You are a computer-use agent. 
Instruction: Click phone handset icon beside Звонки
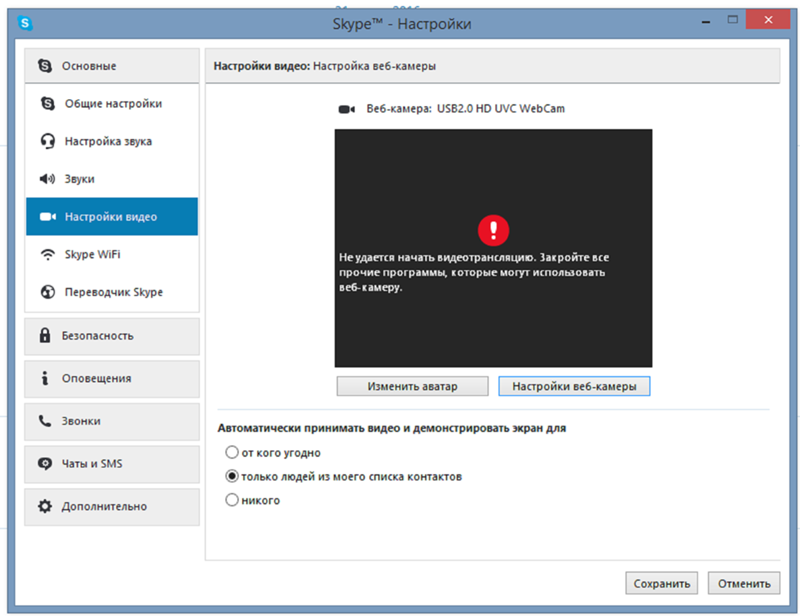point(45,421)
